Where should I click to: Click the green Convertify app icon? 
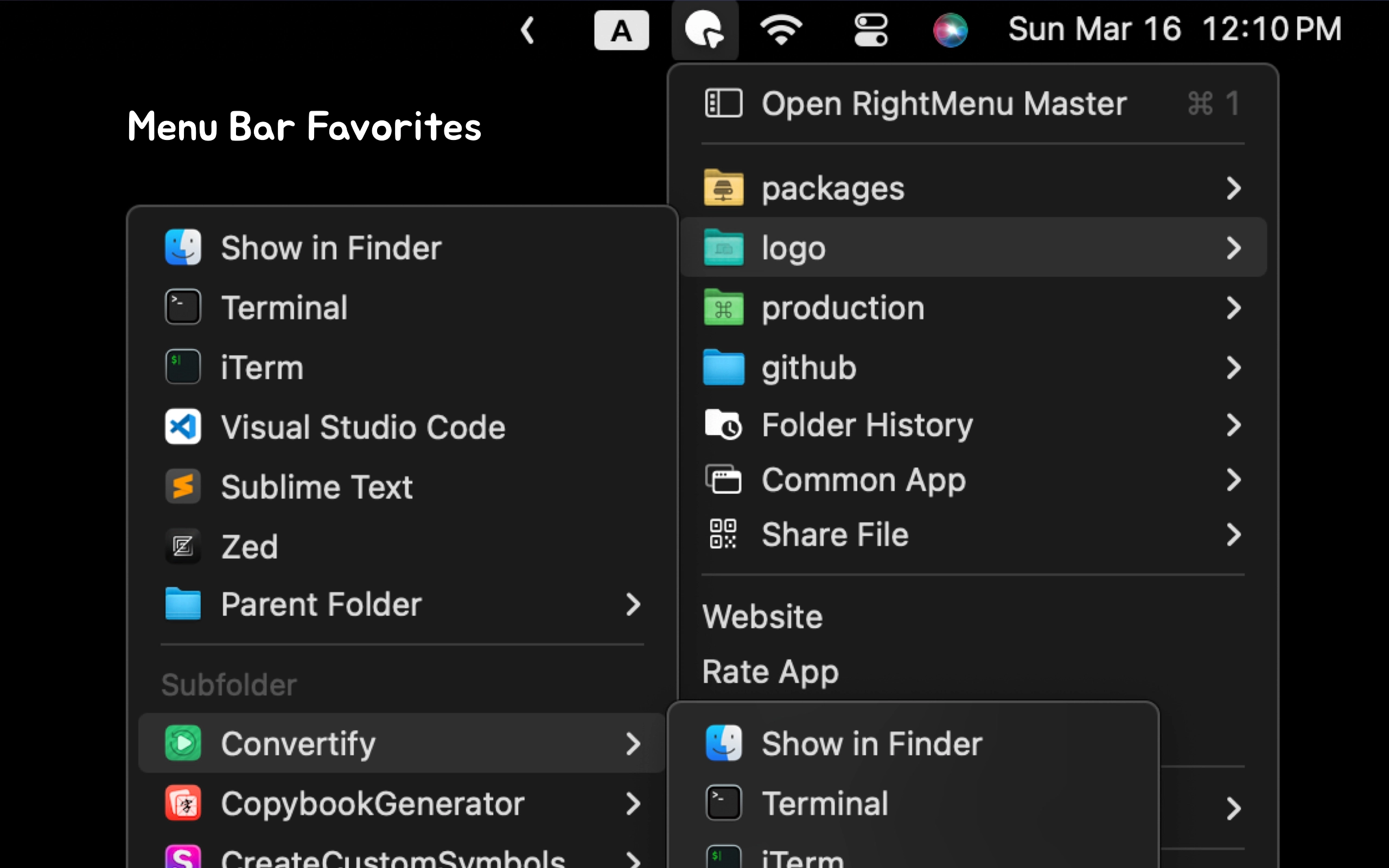[183, 743]
